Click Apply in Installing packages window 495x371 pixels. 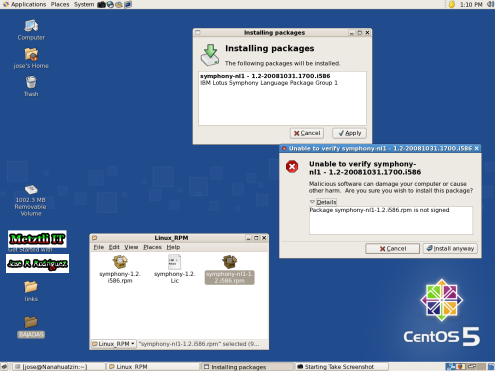pyautogui.click(x=349, y=133)
